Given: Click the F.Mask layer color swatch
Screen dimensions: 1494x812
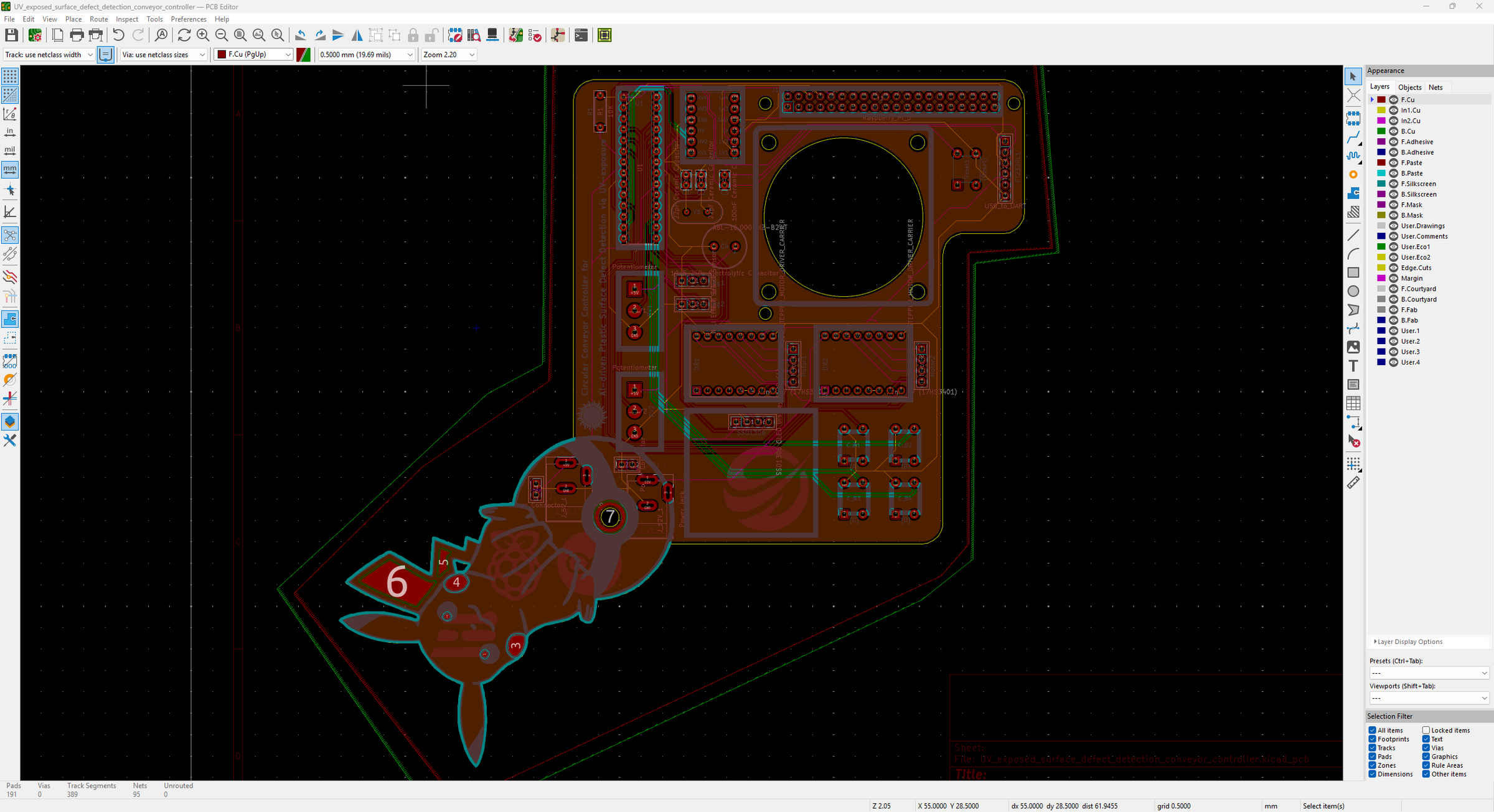Looking at the screenshot, I should 1381,205.
